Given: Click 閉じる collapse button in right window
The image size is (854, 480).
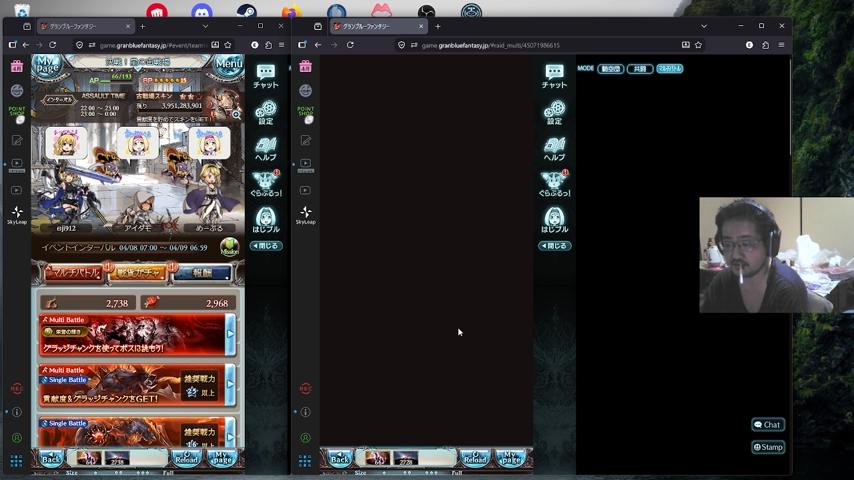Looking at the screenshot, I should (x=554, y=246).
